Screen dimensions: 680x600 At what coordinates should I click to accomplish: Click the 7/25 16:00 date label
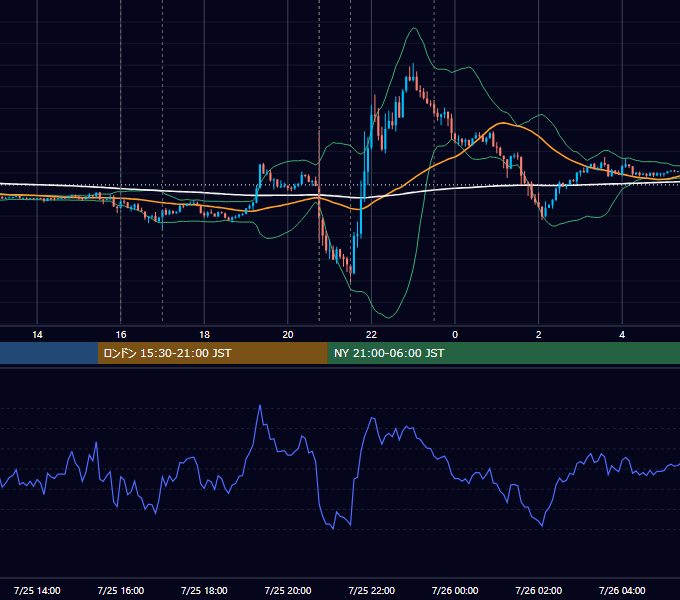point(121,590)
